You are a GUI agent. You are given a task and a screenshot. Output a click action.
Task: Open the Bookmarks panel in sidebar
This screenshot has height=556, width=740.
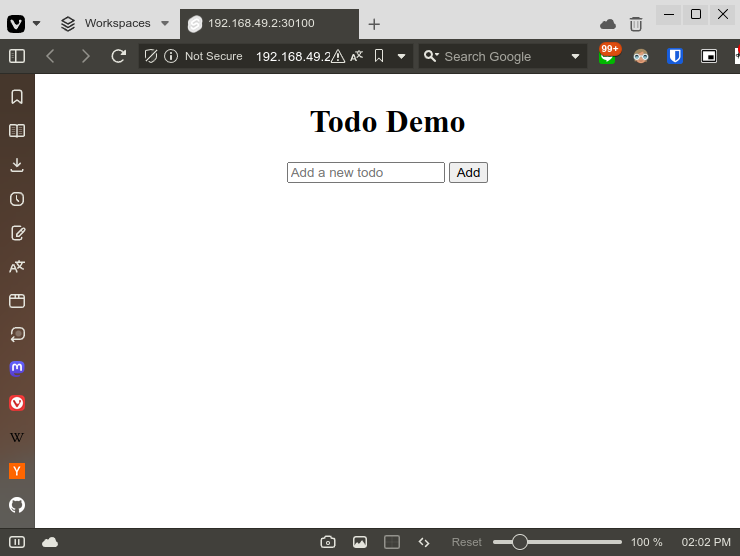coord(17,97)
